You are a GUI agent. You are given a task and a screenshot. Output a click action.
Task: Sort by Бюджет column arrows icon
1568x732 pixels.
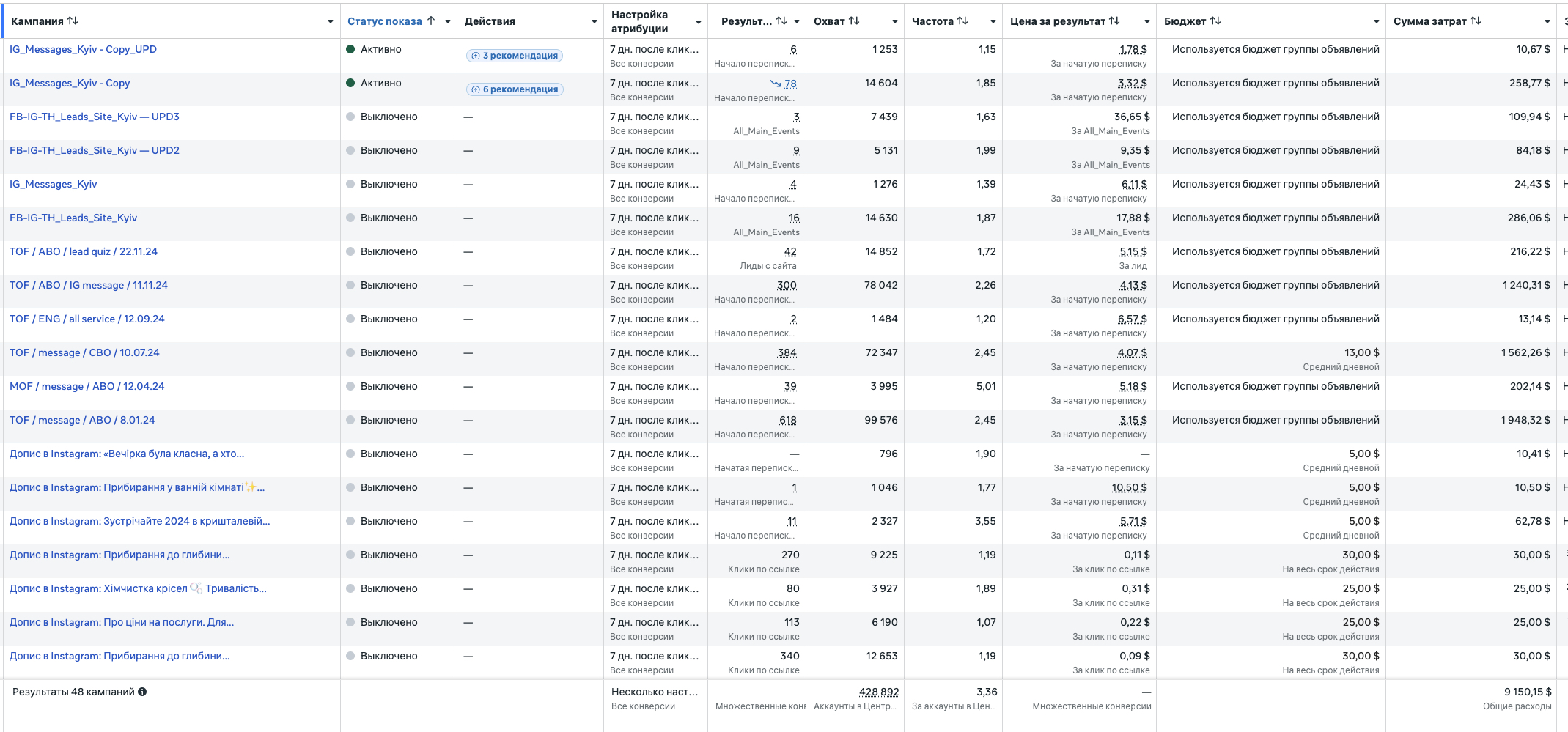point(1215,21)
